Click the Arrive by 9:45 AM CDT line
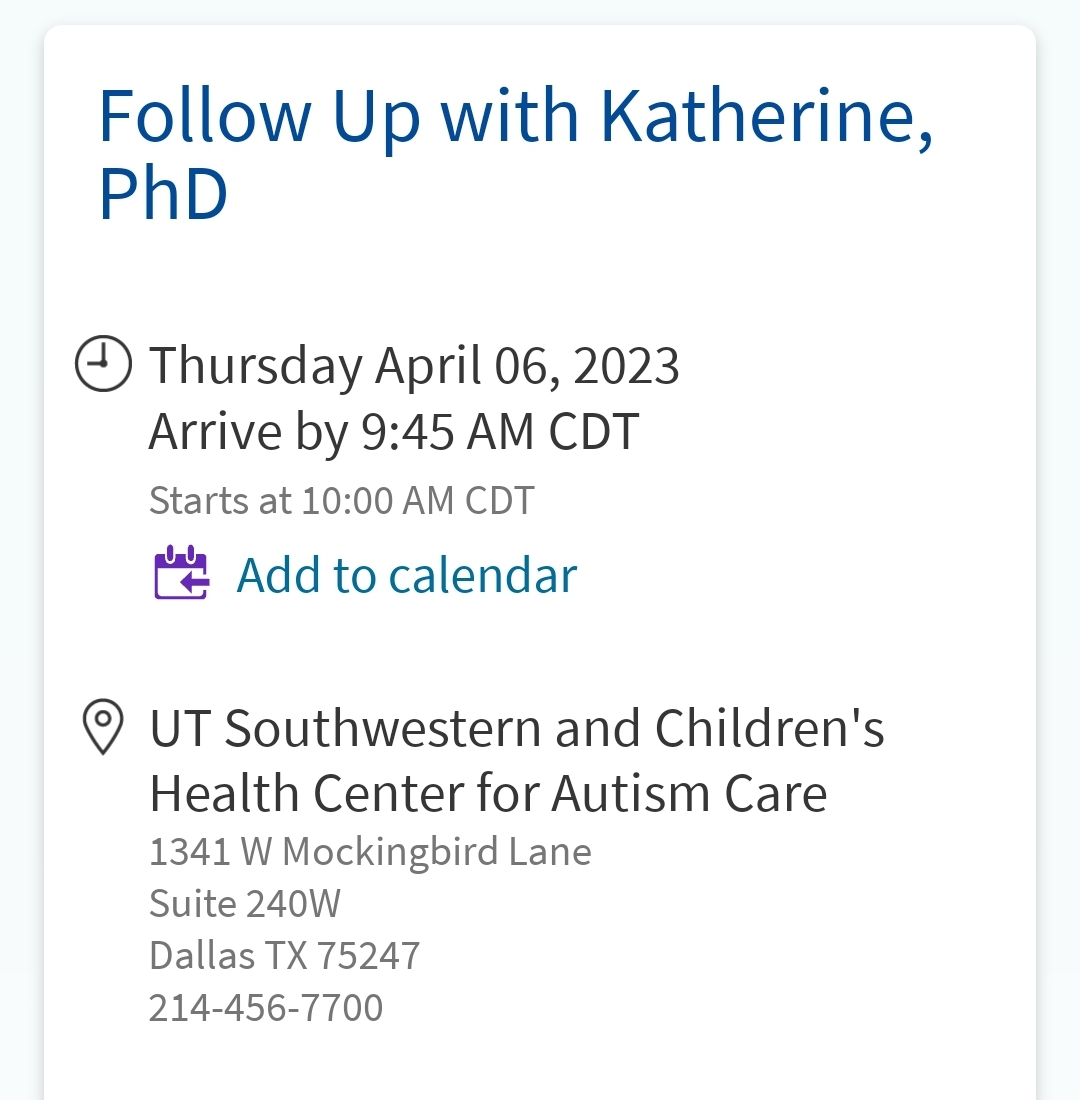The height and width of the screenshot is (1100, 1080). coord(393,432)
